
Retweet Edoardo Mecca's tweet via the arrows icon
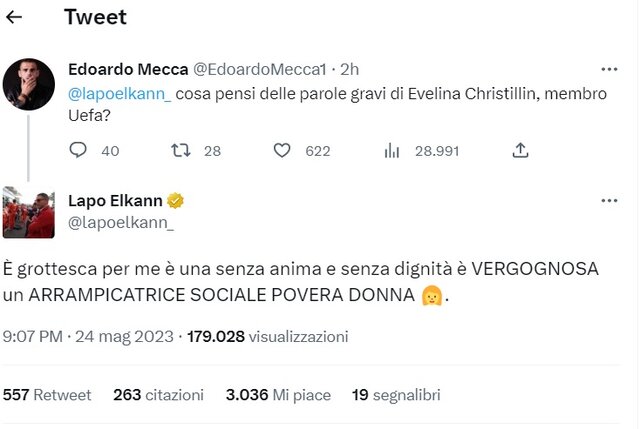181,150
